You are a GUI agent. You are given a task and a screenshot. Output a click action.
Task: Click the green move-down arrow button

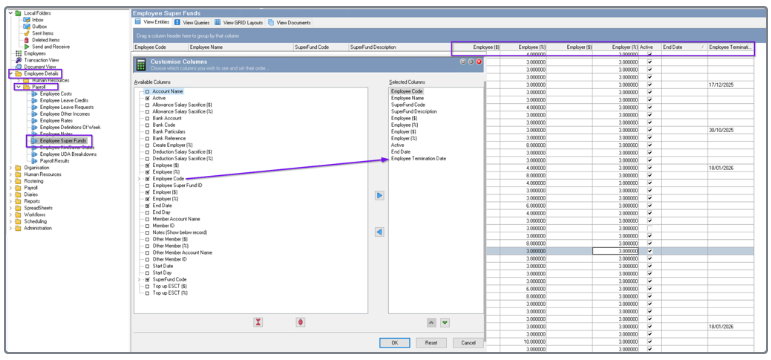click(445, 323)
